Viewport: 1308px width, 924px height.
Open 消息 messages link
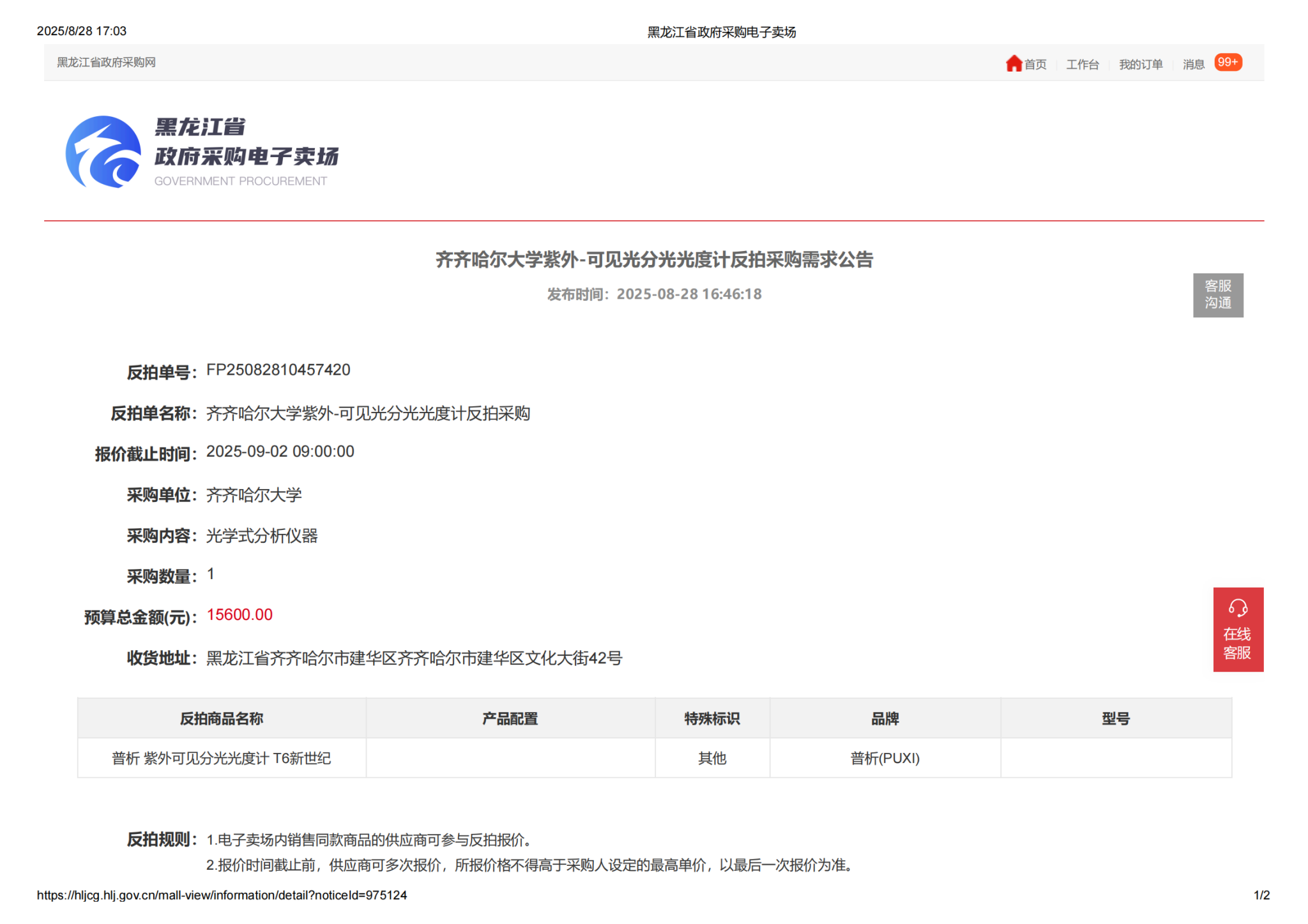click(x=1193, y=64)
